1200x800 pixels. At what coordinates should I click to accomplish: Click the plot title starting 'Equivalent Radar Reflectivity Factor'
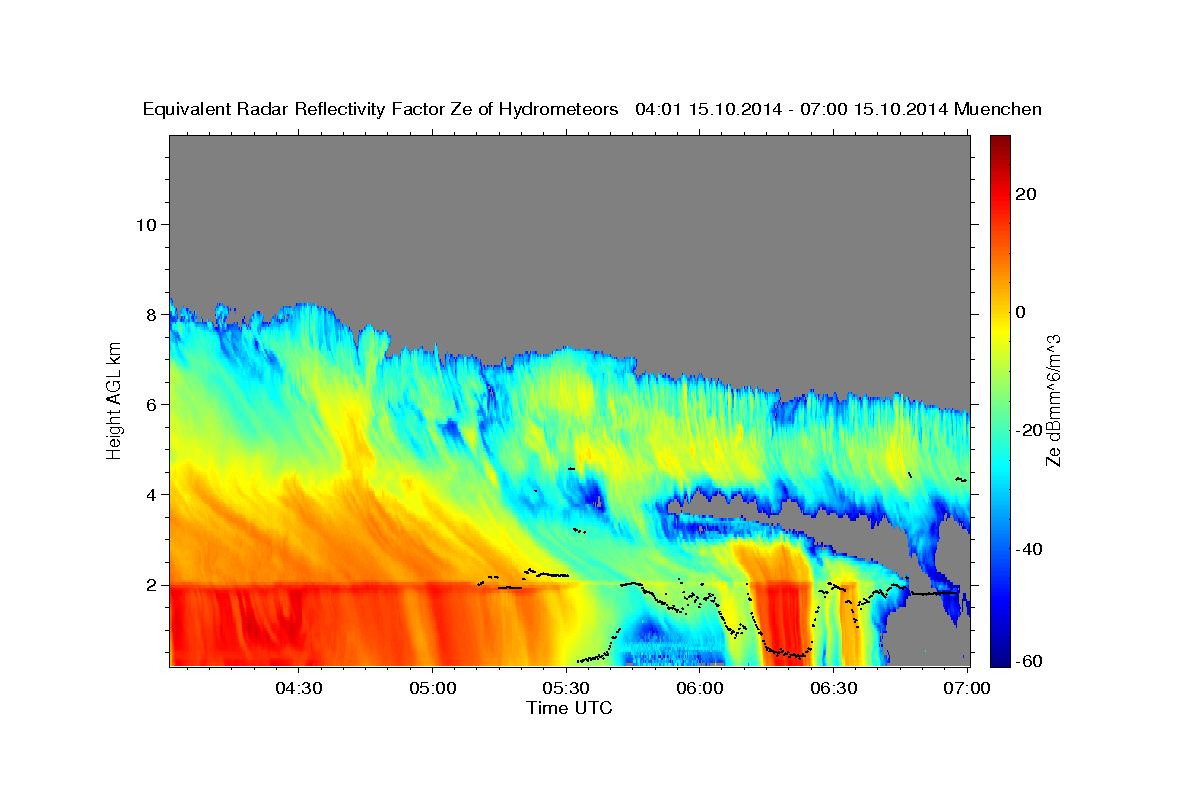592,109
